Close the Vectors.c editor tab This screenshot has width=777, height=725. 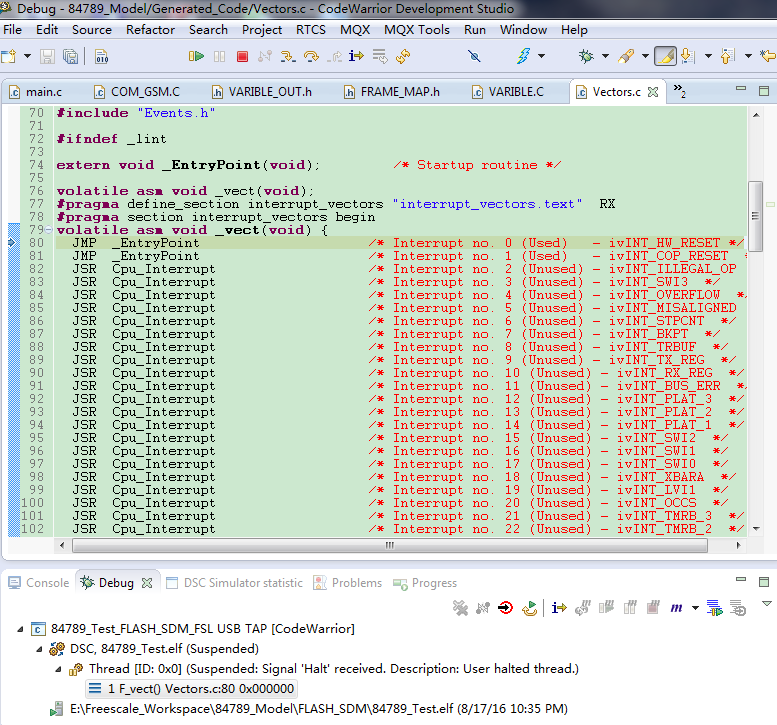click(653, 92)
